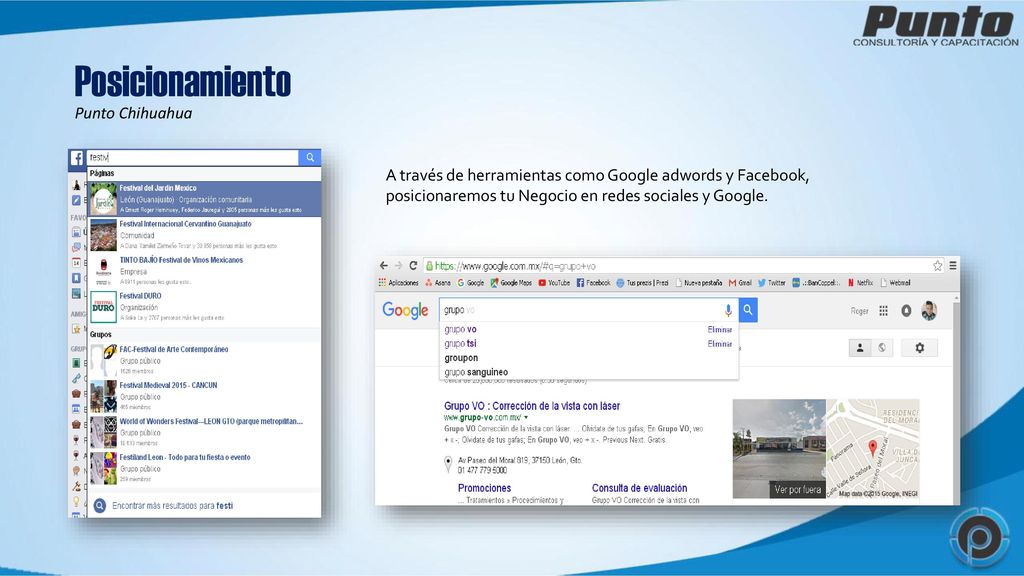
Task: Choose Festiland Leon group result
Action: [x=204, y=468]
